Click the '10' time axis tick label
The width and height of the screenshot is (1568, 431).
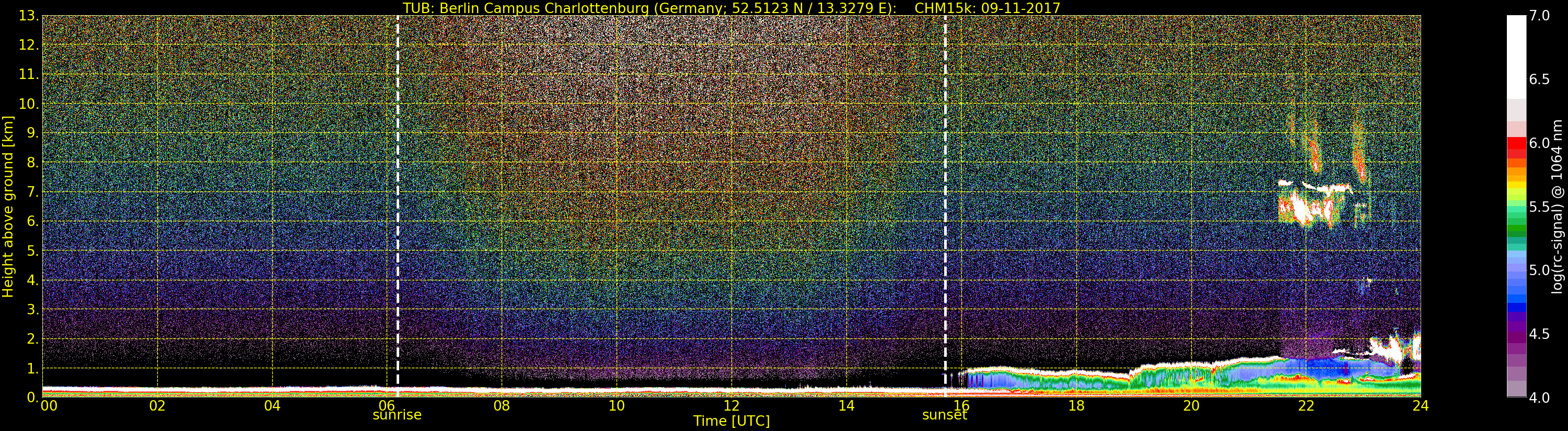click(x=617, y=405)
